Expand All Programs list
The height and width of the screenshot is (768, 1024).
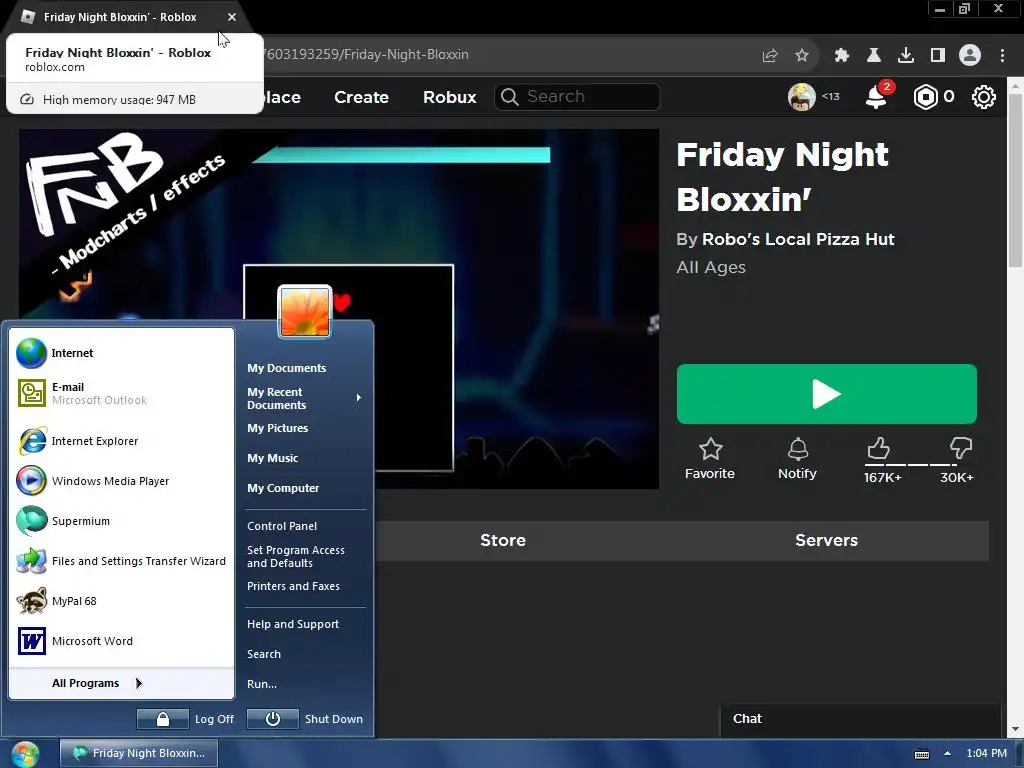98,683
